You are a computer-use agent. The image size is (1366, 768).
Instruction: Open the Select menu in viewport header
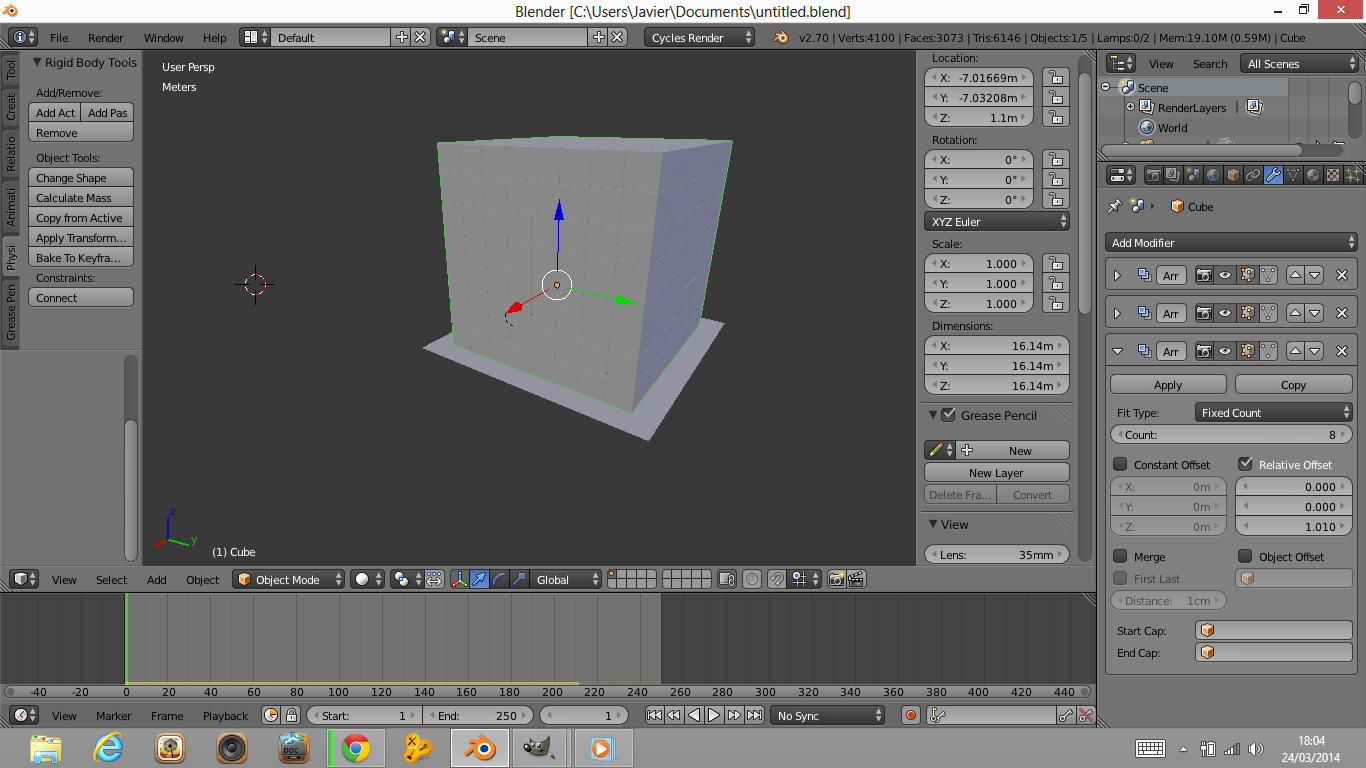111,579
